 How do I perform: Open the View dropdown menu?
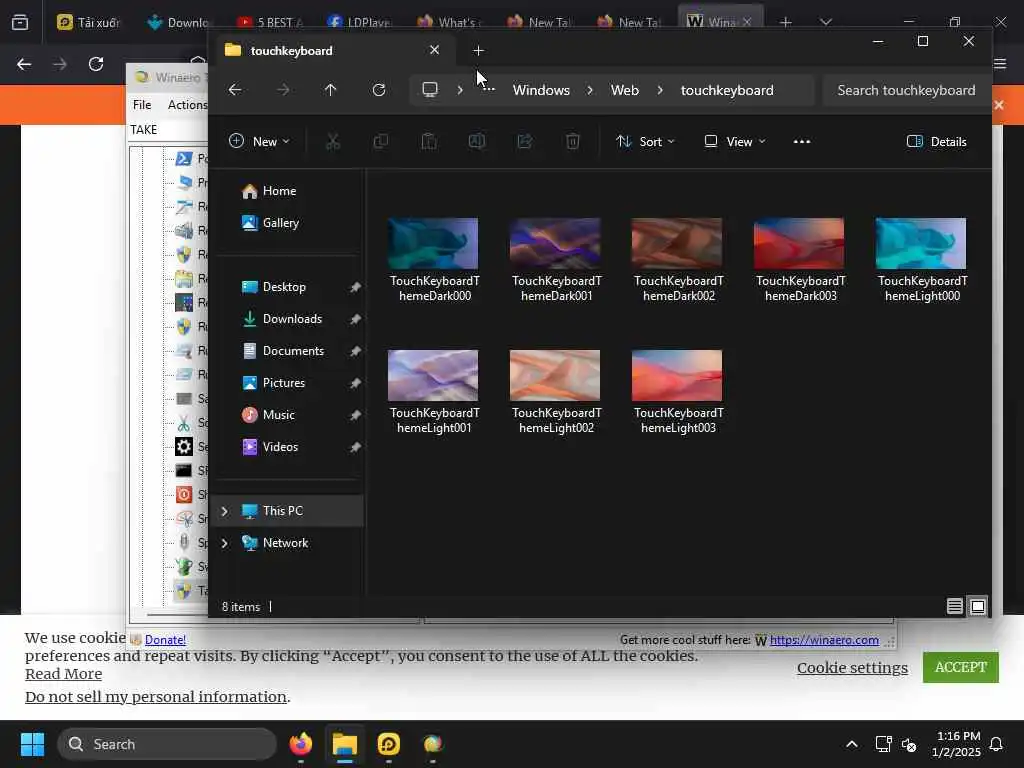point(735,141)
